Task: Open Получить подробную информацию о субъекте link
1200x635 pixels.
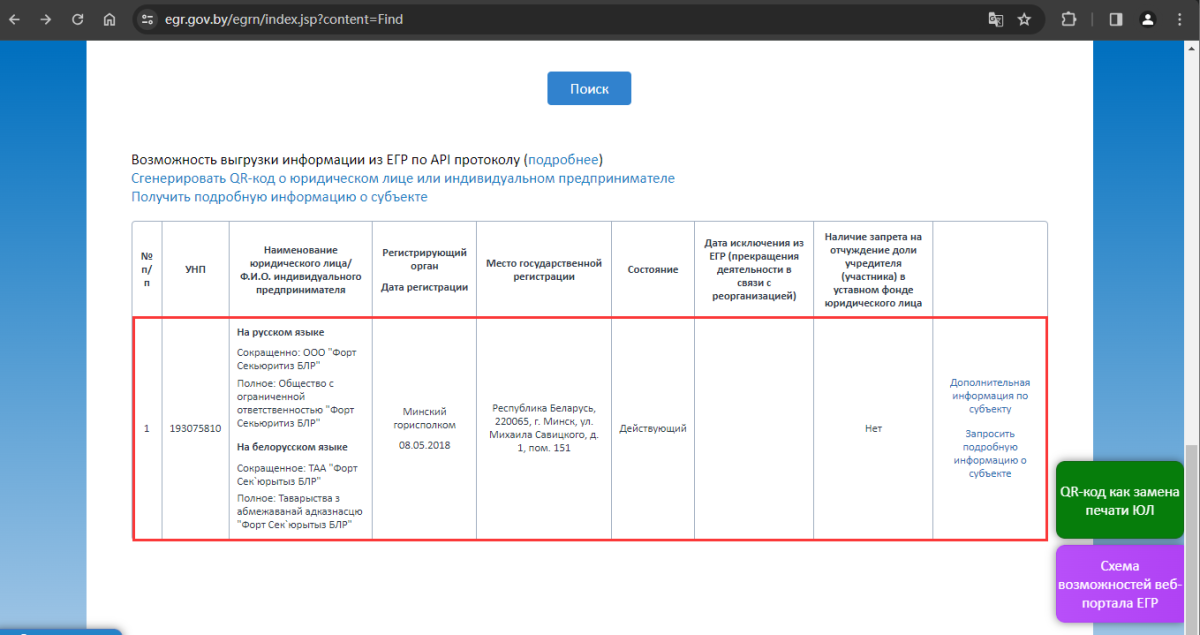Action: [x=279, y=197]
